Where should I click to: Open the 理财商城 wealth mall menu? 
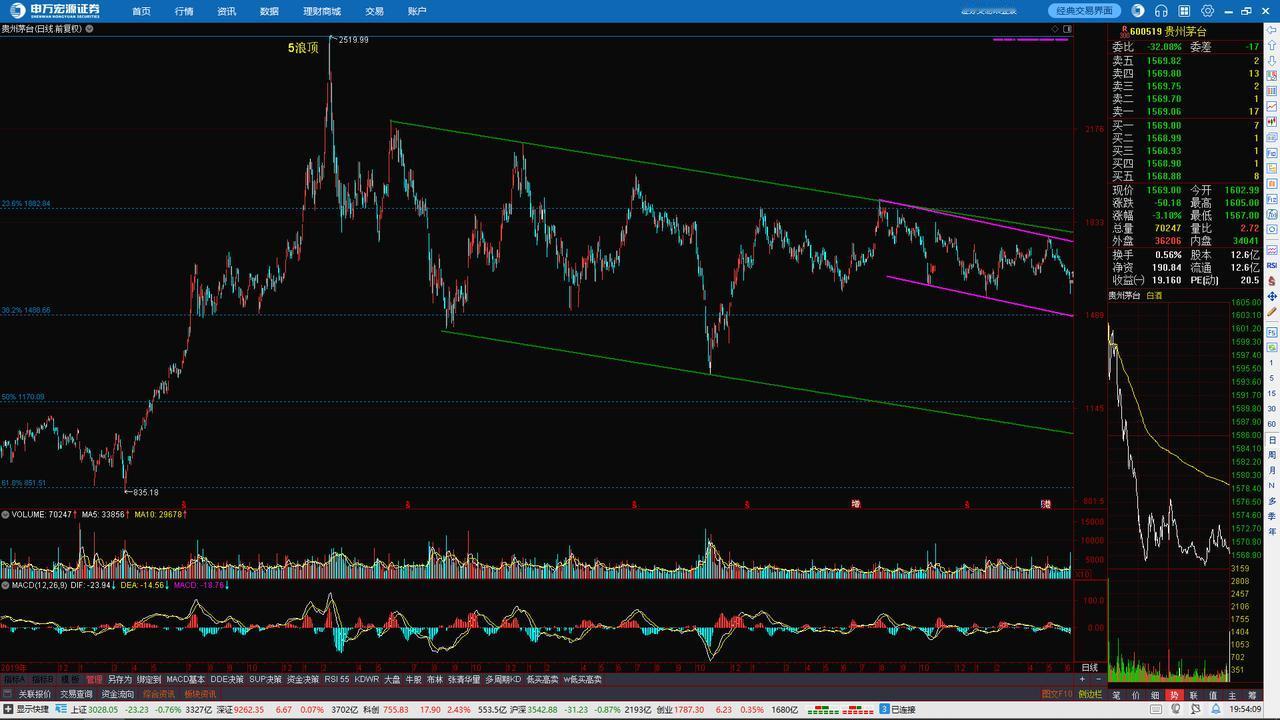pos(322,11)
